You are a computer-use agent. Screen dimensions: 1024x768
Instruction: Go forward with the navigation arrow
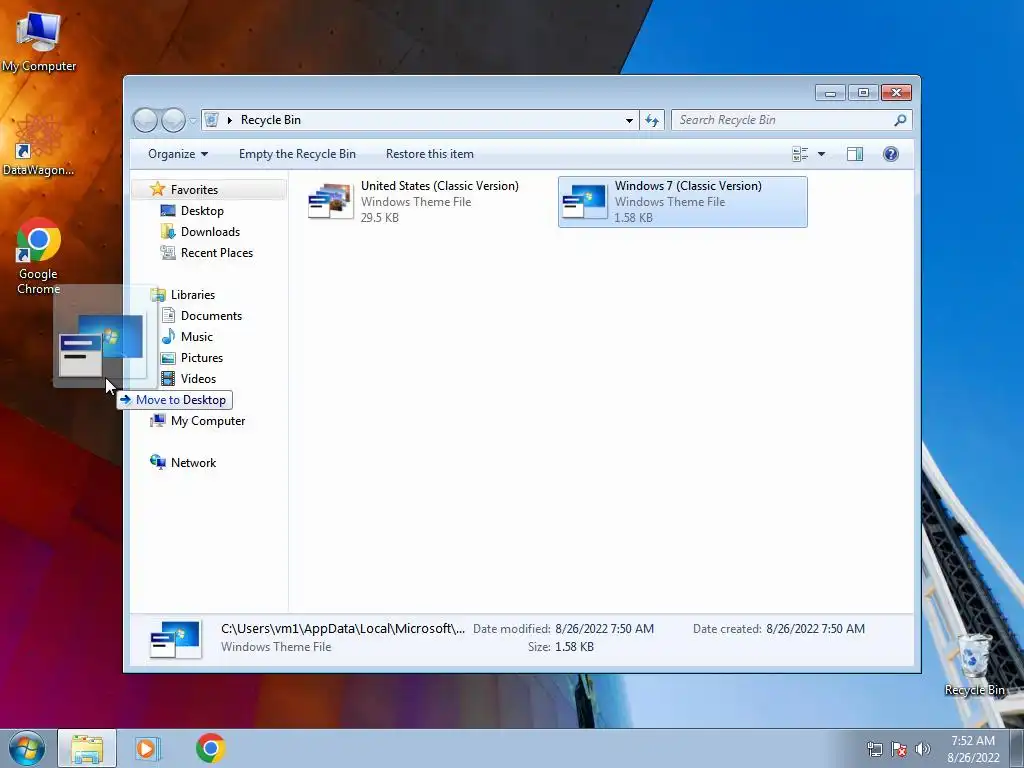click(173, 120)
